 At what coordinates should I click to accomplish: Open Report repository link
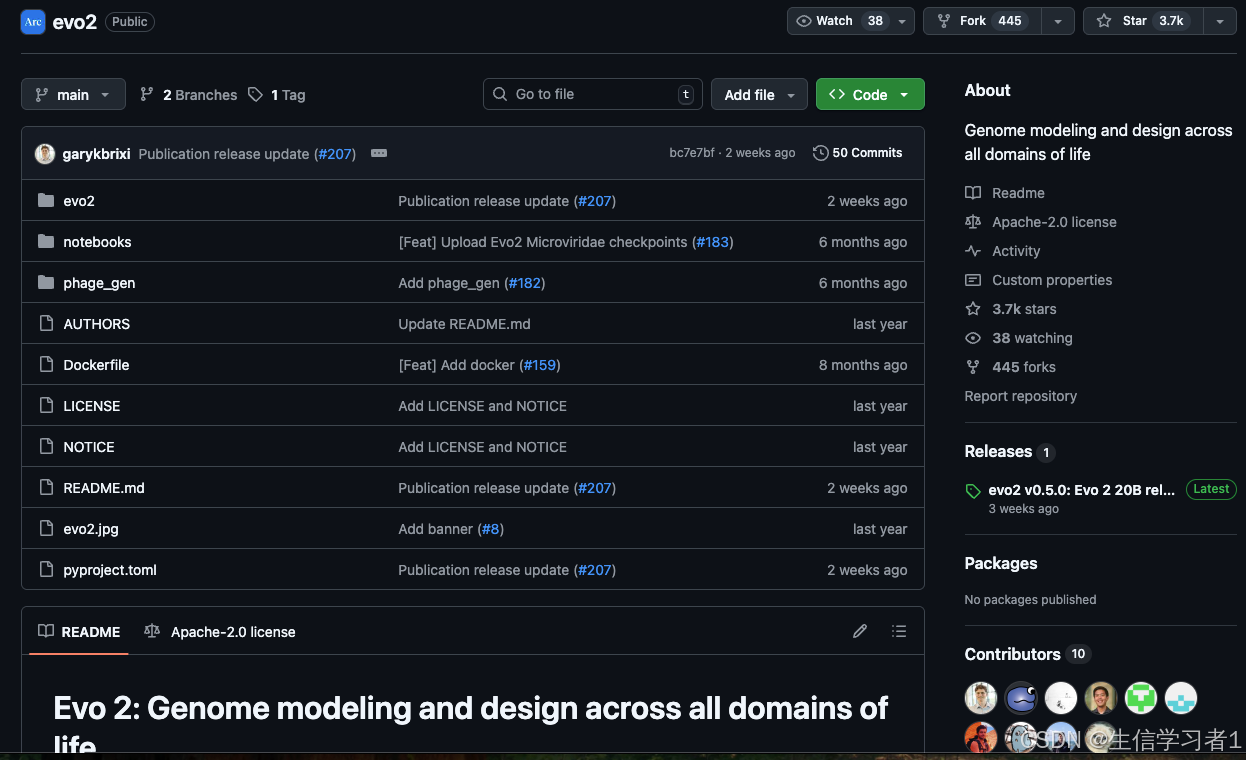tap(1020, 396)
